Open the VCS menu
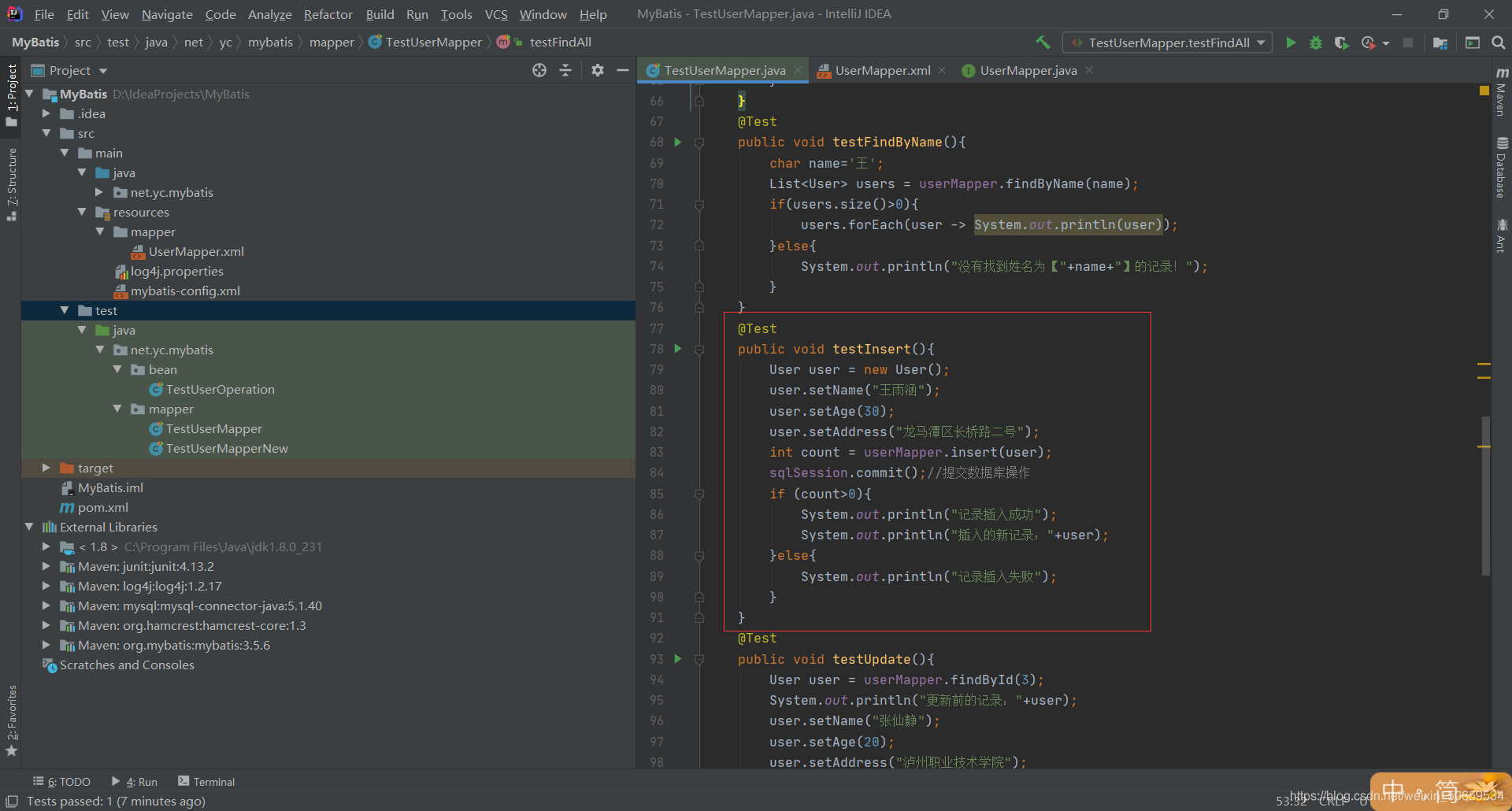The height and width of the screenshot is (811, 1512). tap(496, 14)
